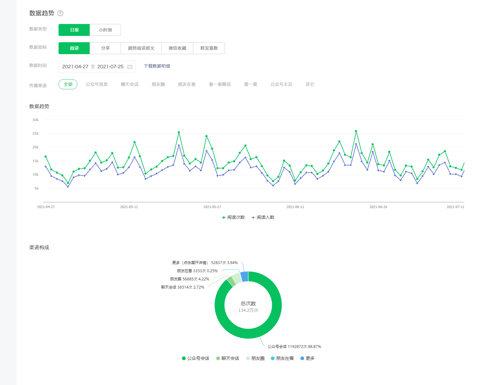Choose the 搜一搜 channel filter
The width and height of the screenshot is (481, 385).
point(250,84)
